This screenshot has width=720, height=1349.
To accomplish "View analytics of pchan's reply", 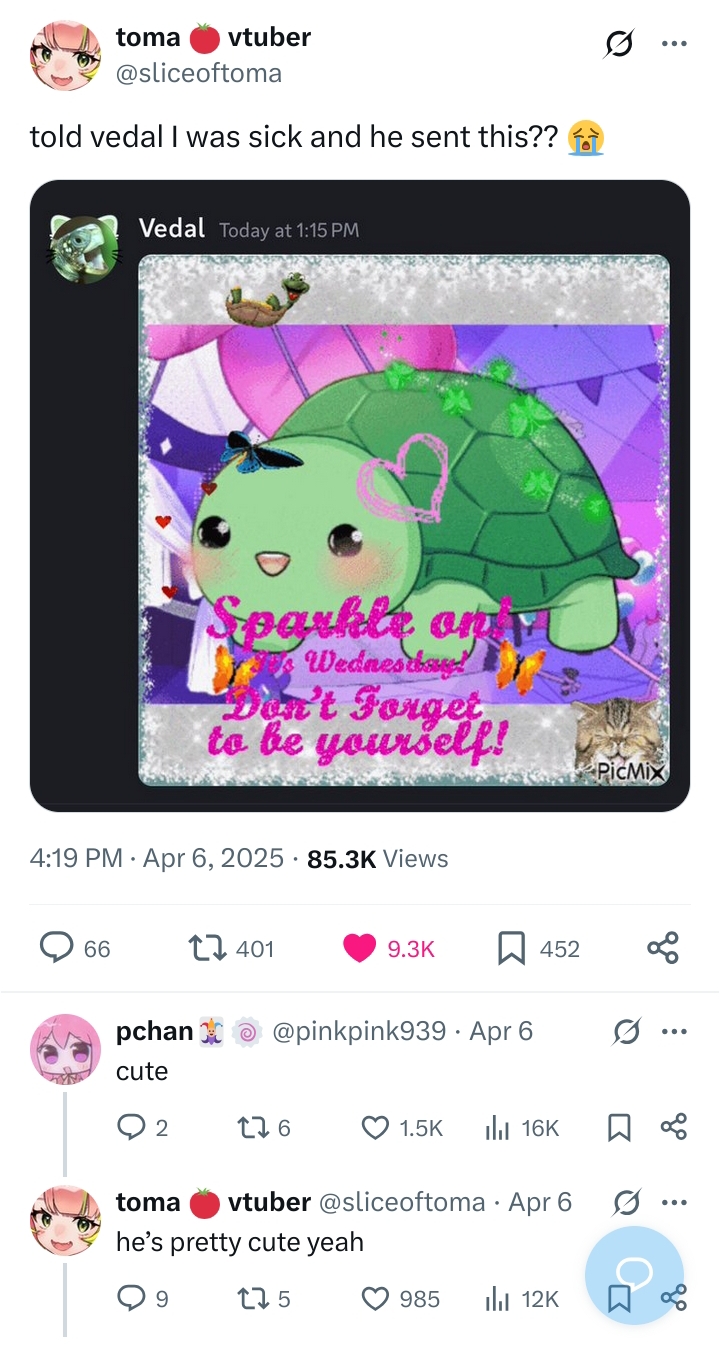I will [497, 1128].
